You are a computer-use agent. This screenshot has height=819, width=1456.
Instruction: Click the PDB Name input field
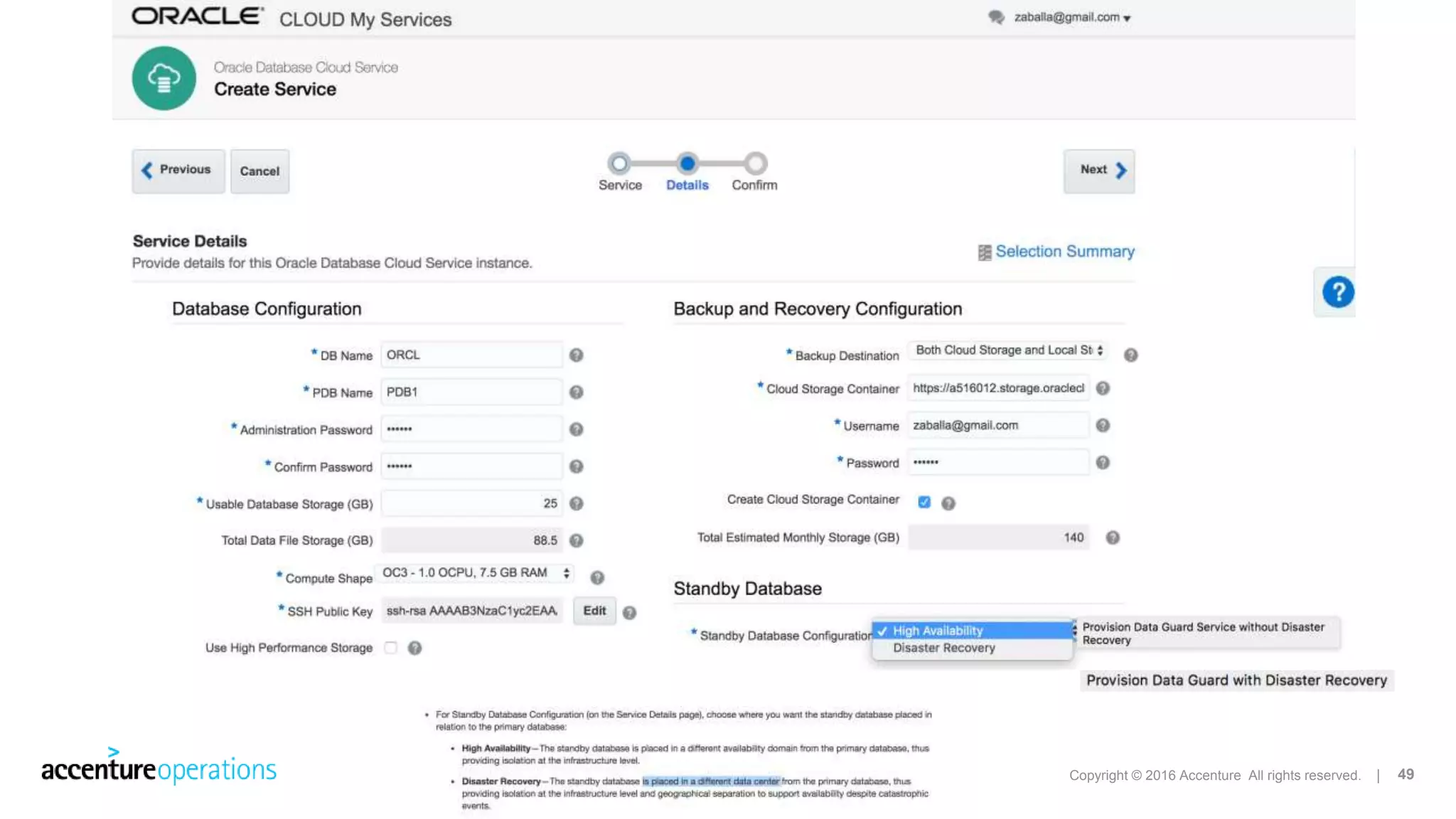click(471, 392)
